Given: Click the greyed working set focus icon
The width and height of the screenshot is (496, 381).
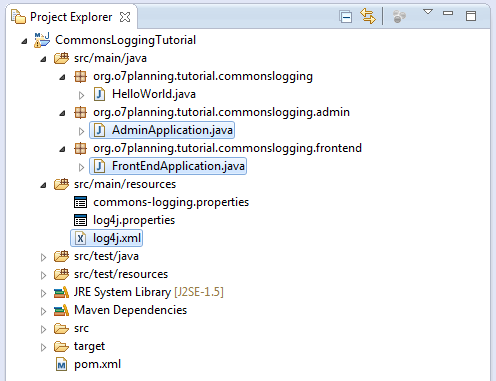Looking at the screenshot, I should tap(399, 16).
